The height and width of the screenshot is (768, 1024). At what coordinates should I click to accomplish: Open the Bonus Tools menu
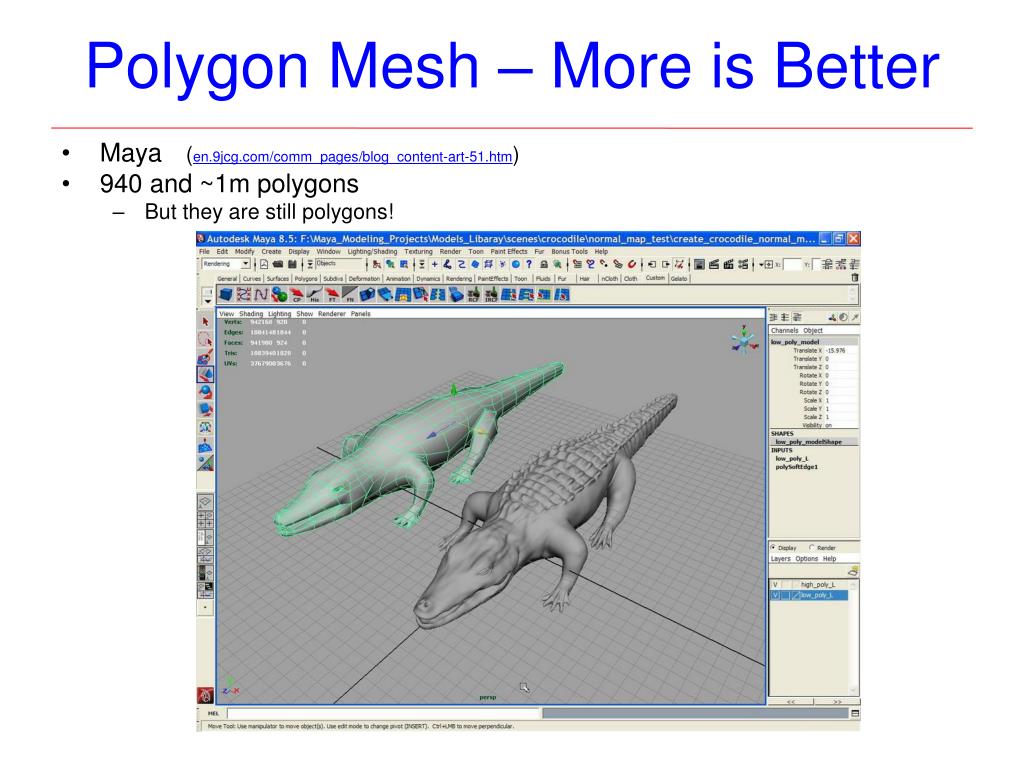569,251
